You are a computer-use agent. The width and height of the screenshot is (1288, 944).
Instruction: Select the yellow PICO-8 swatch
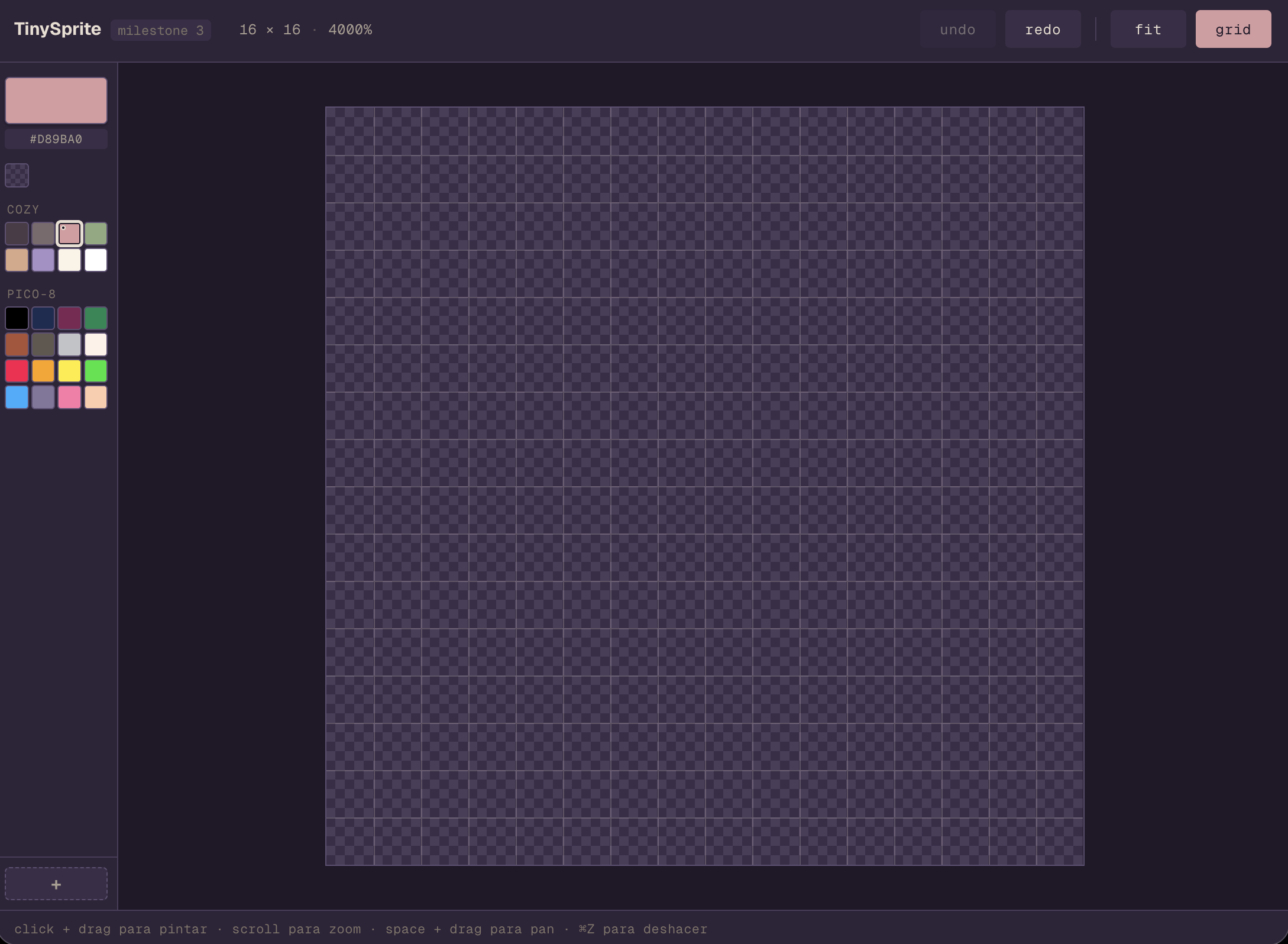click(69, 371)
